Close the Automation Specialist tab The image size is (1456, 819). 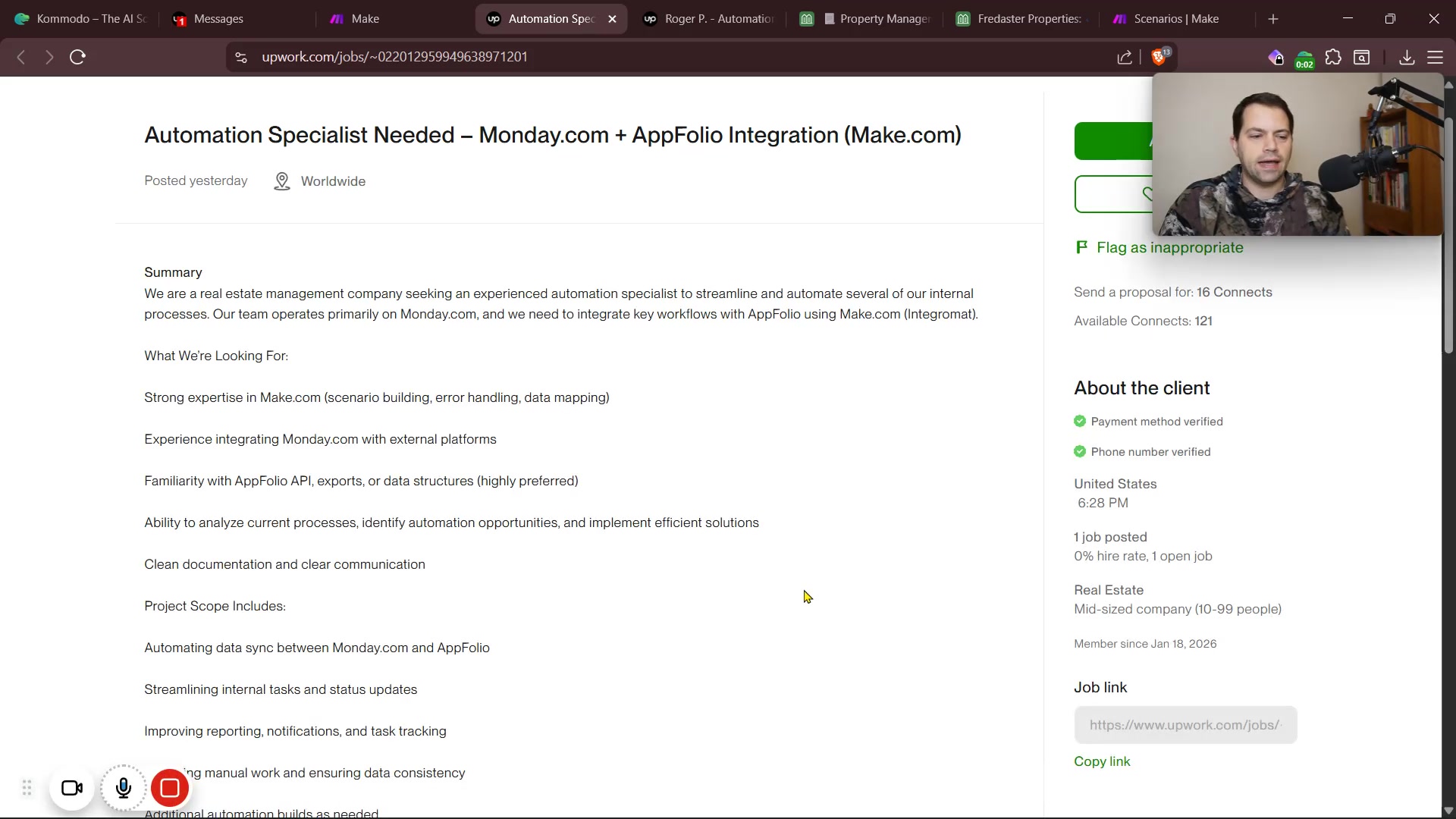[x=613, y=19]
